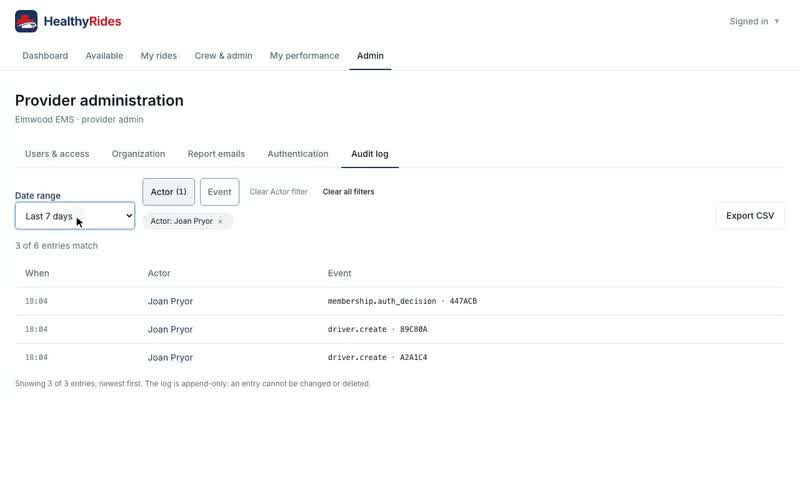Open the My rides tab
The width and height of the screenshot is (800, 500).
(159, 56)
